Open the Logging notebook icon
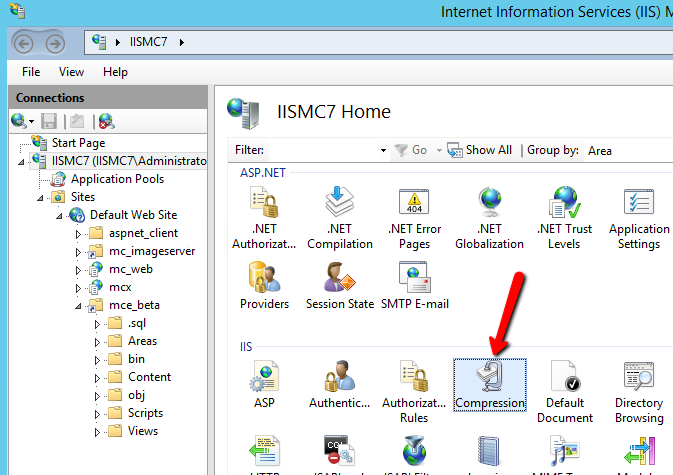The height and width of the screenshot is (475, 673). pyautogui.click(x=489, y=451)
